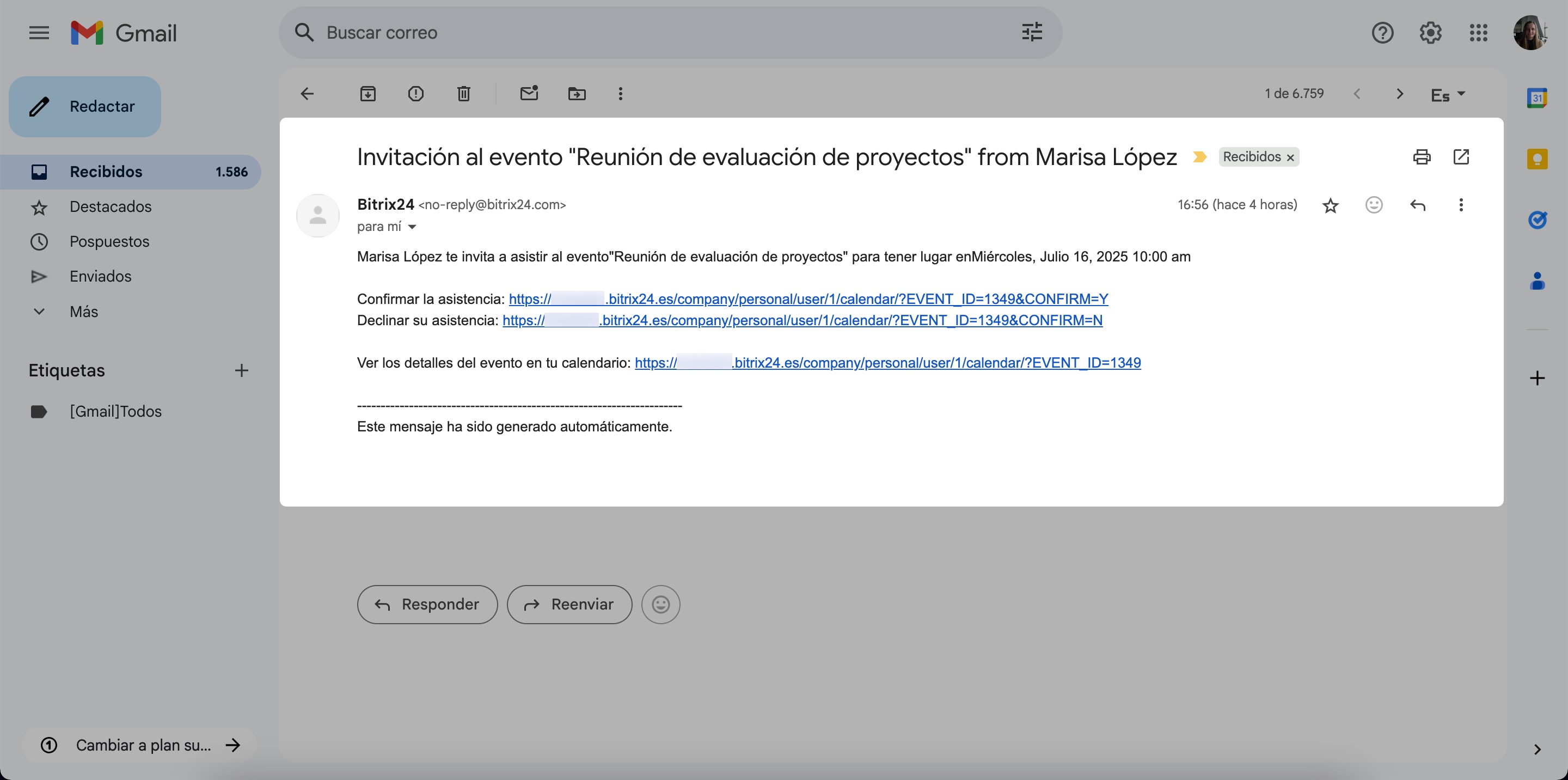Open the Google apps grid

pos(1479,33)
